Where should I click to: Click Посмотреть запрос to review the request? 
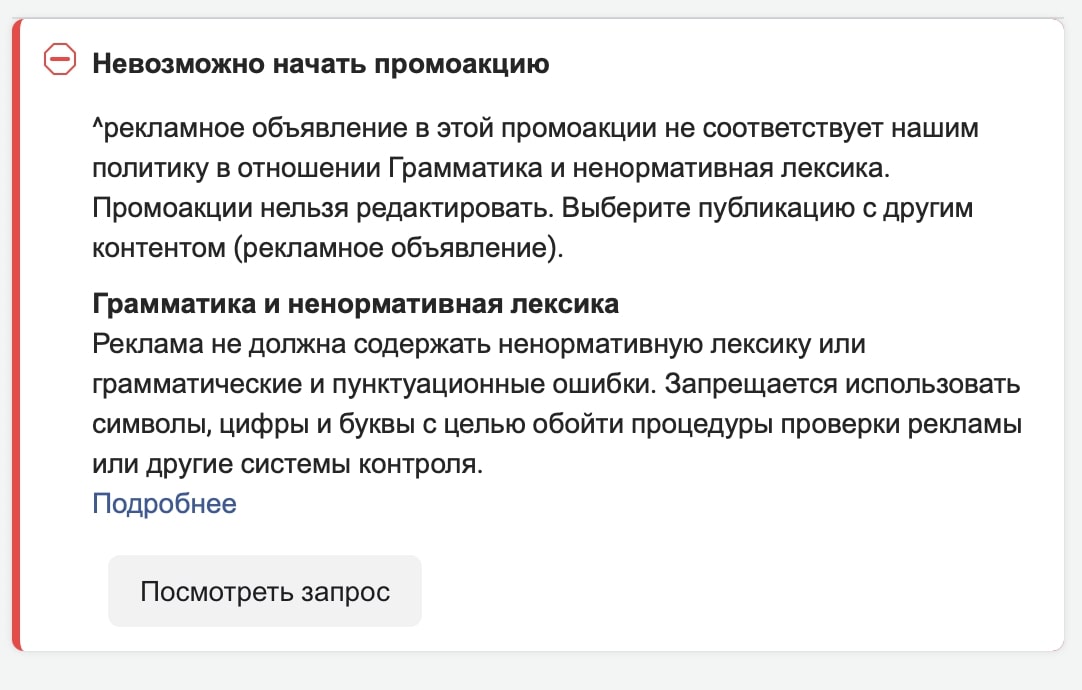pyautogui.click(x=264, y=591)
